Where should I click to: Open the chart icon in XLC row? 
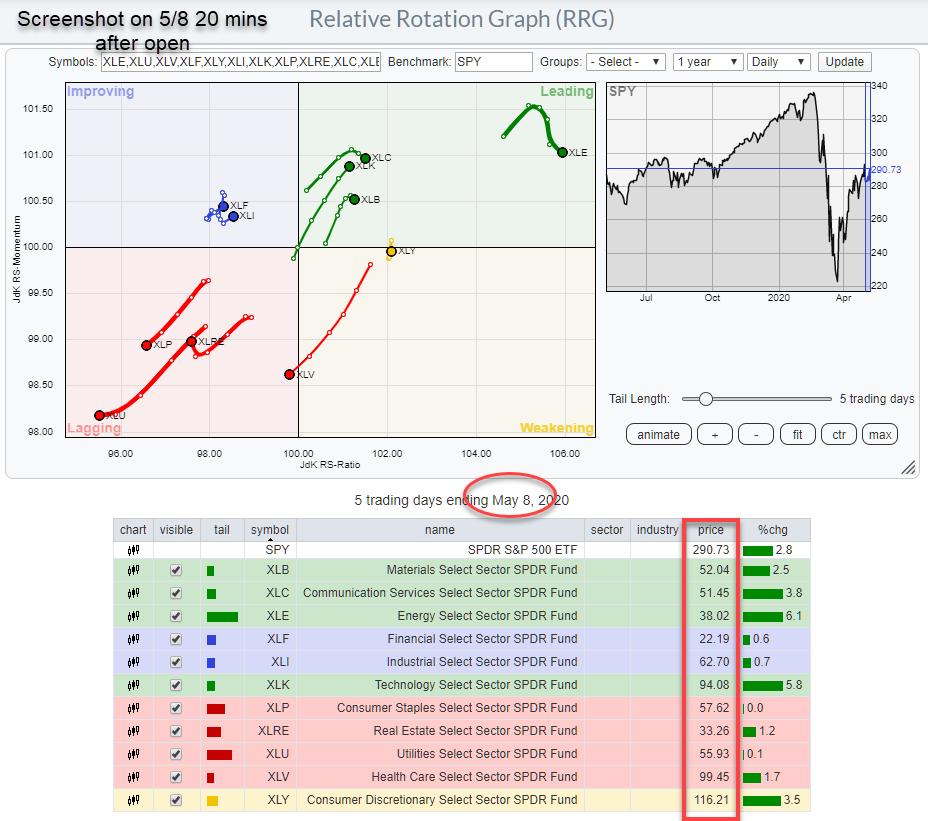[133, 593]
